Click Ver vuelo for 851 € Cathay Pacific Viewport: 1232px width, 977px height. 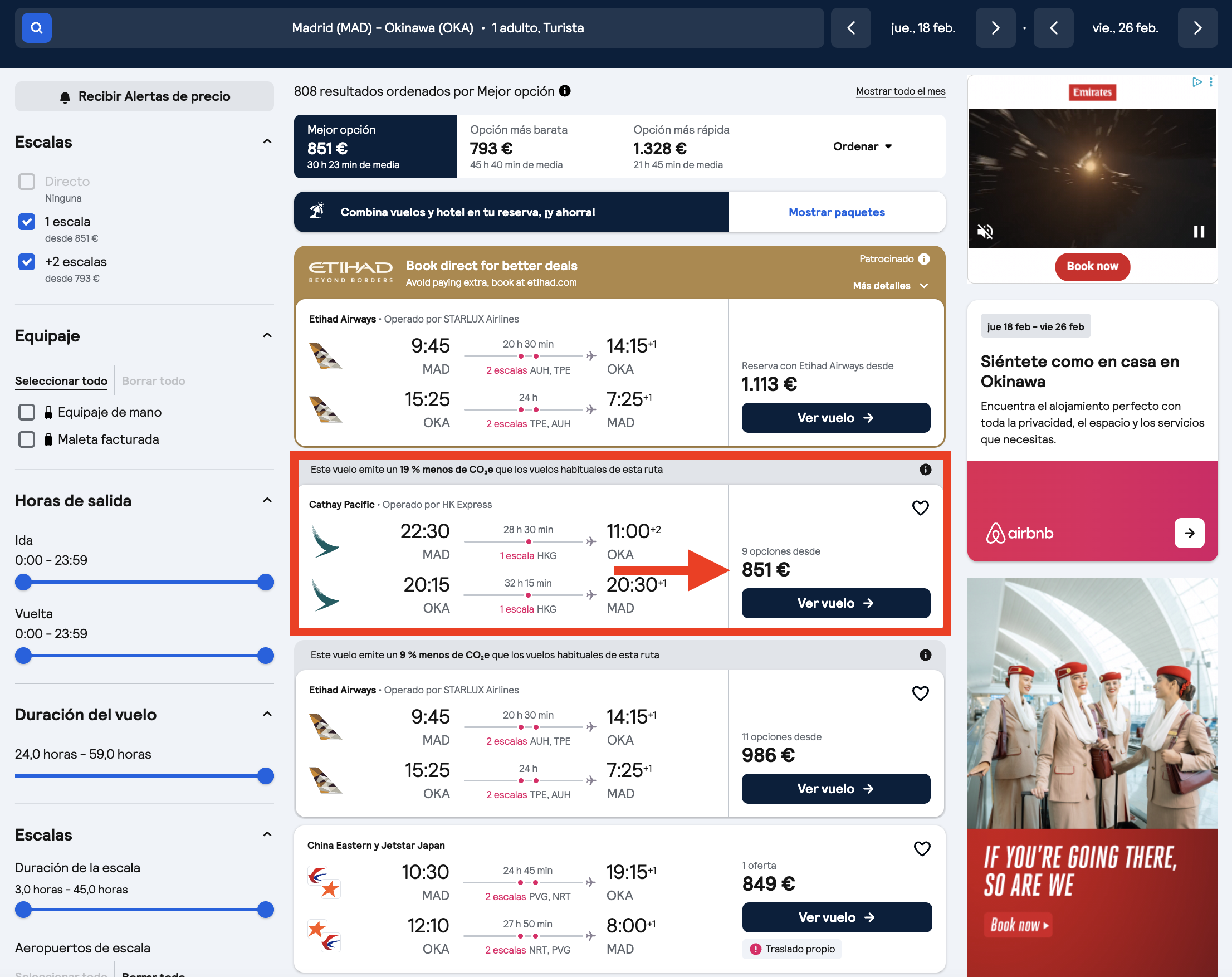(835, 603)
